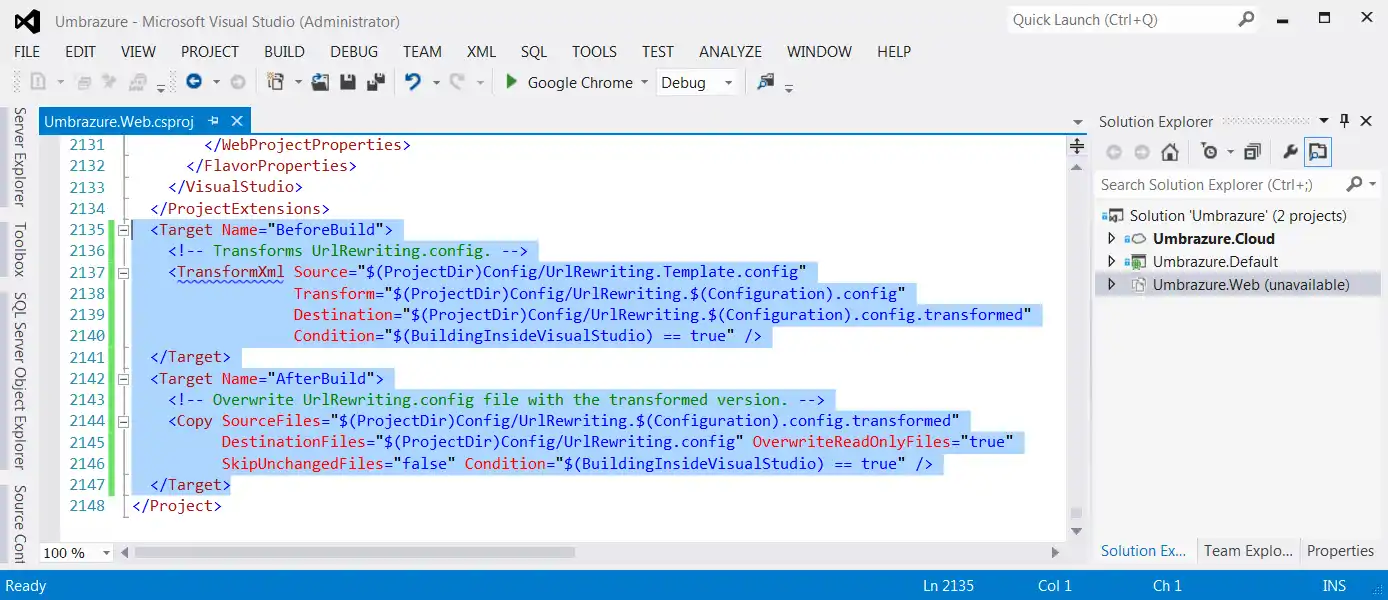Click the editor split-window handle icon
This screenshot has width=1388, height=600.
[x=1077, y=146]
